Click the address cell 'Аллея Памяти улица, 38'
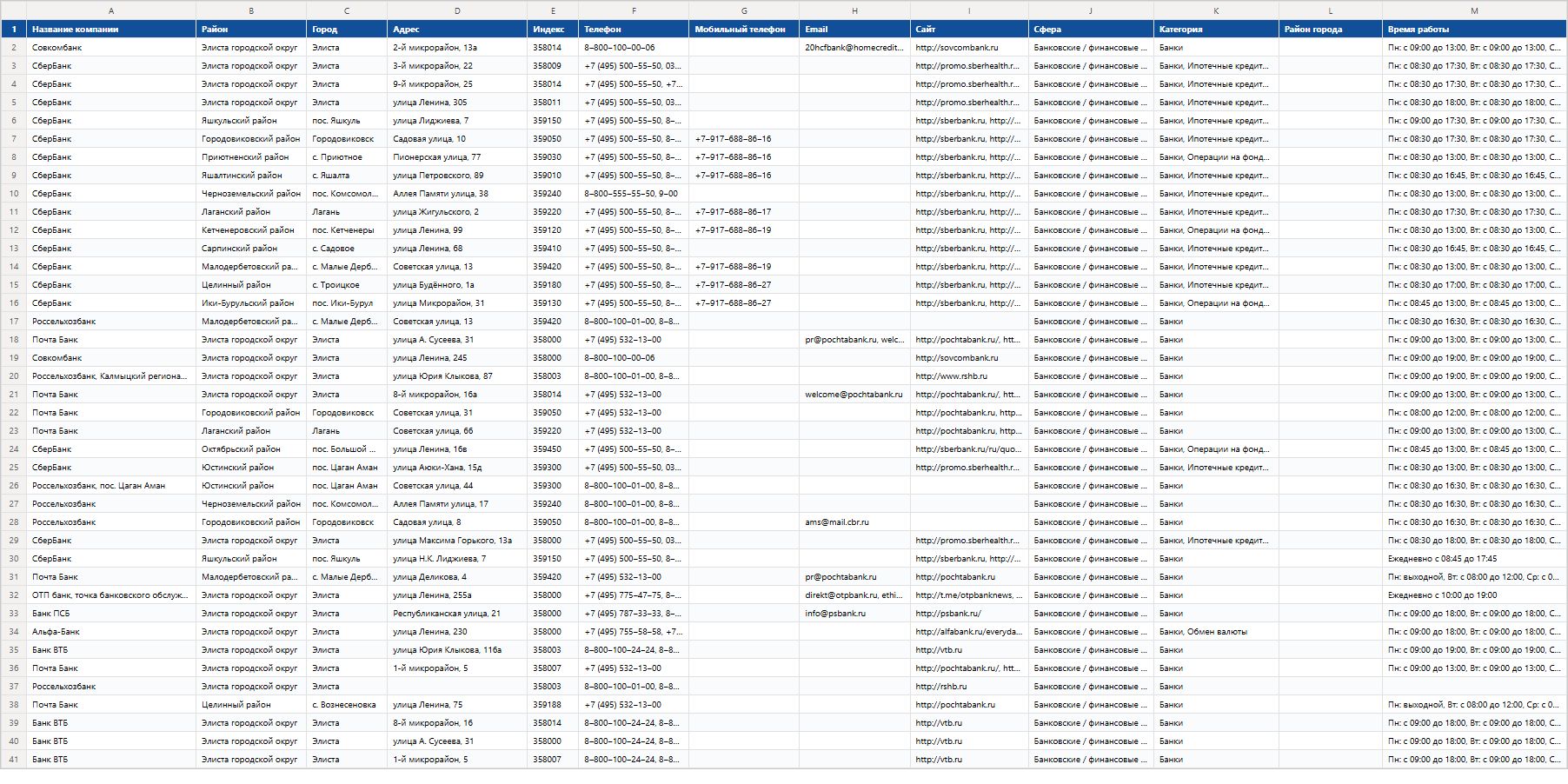Image resolution: width=1568 pixels, height=784 pixels. pos(457,194)
